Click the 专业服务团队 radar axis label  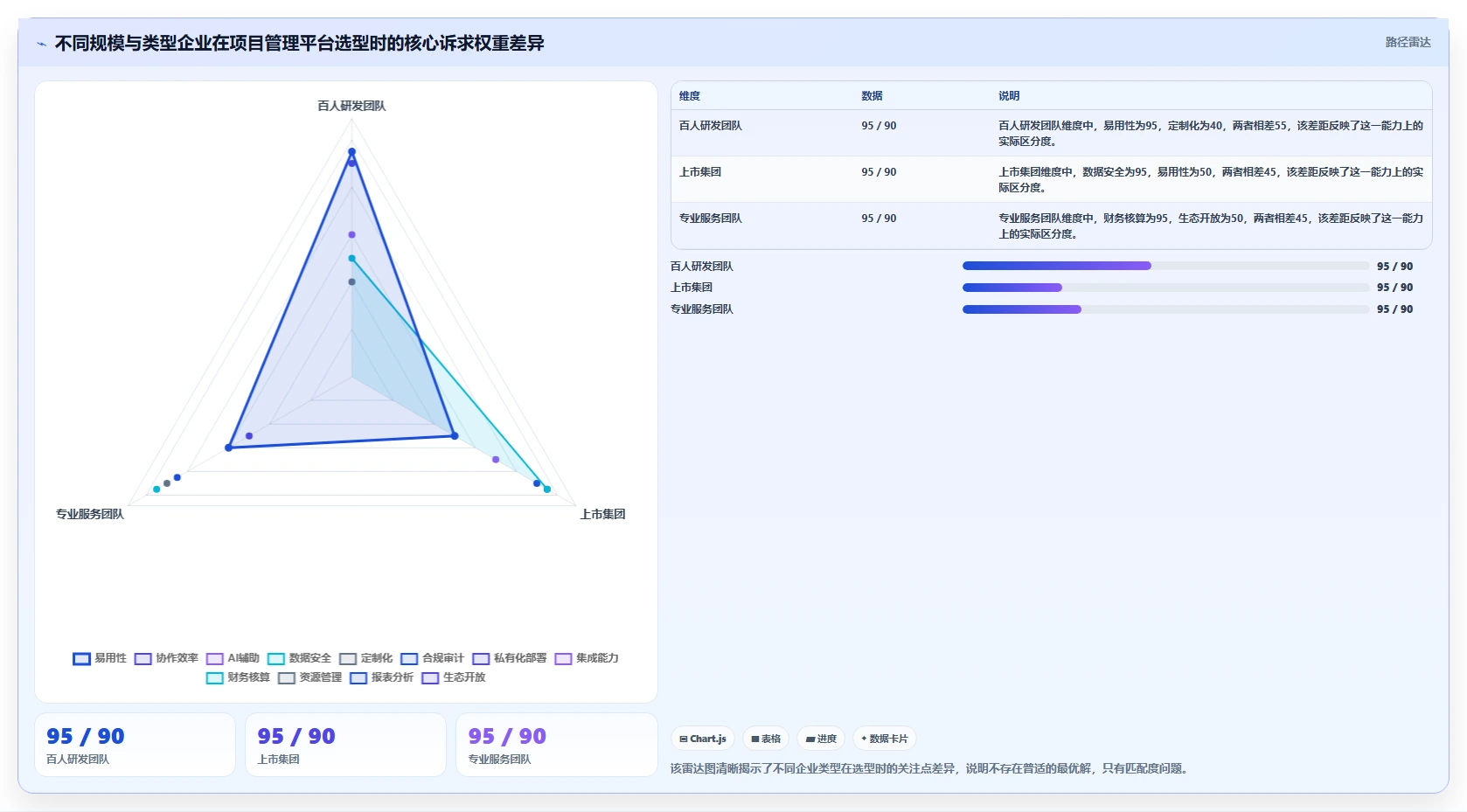tap(90, 514)
